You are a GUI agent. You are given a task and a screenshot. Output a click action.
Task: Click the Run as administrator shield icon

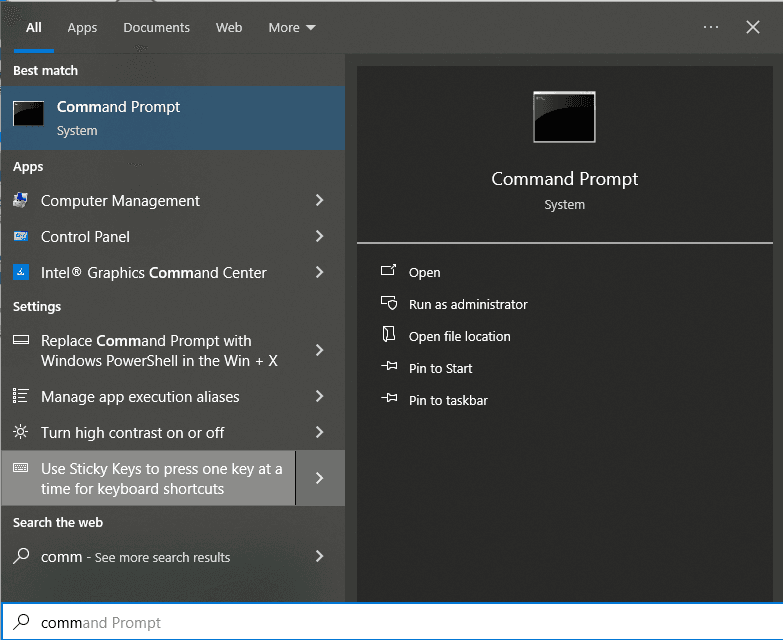389,304
